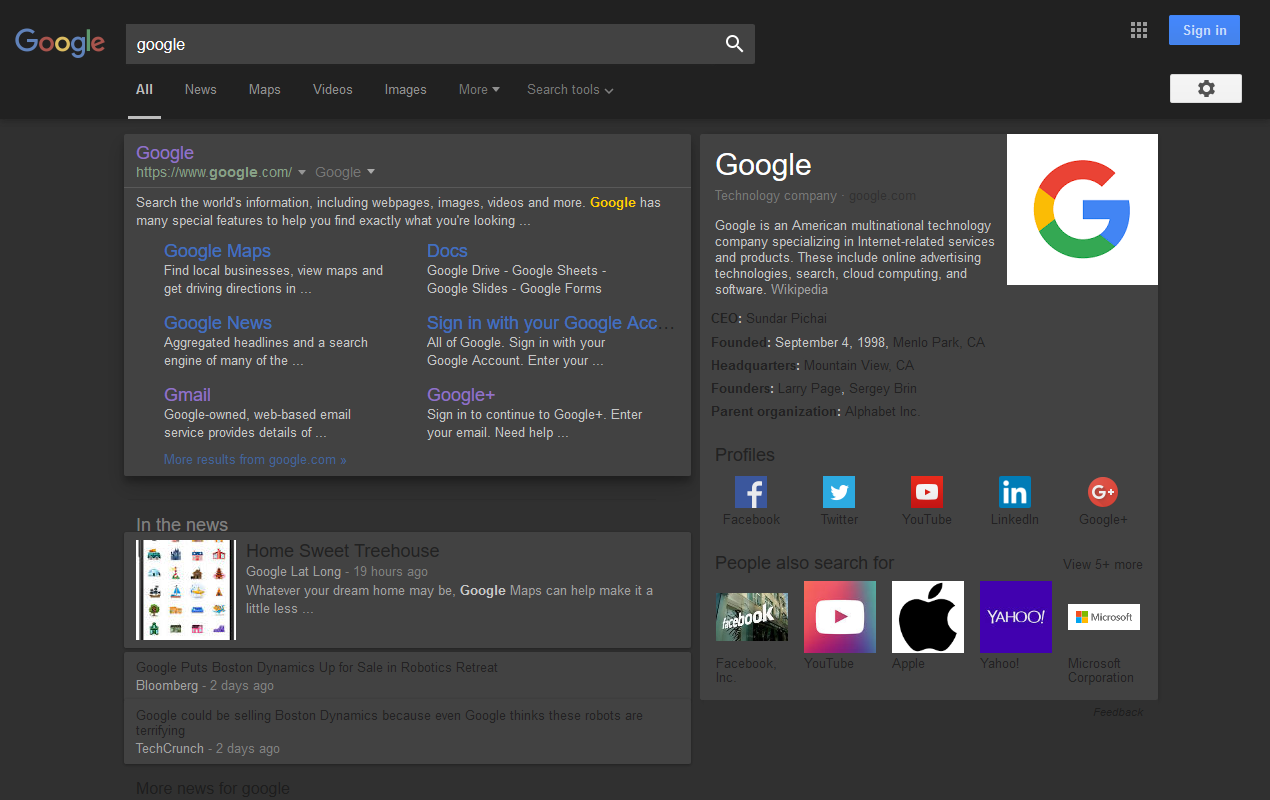Open the grey Google dropdown beside the URL
Image resolution: width=1270 pixels, height=800 pixels.
(x=345, y=172)
